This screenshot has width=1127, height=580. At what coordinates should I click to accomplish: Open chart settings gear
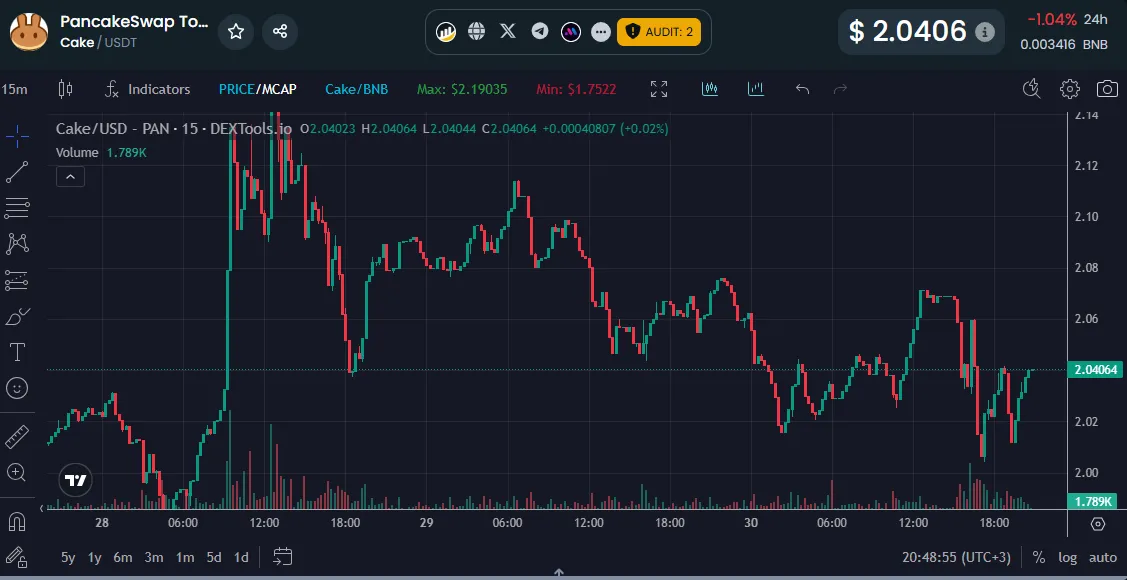click(1070, 89)
